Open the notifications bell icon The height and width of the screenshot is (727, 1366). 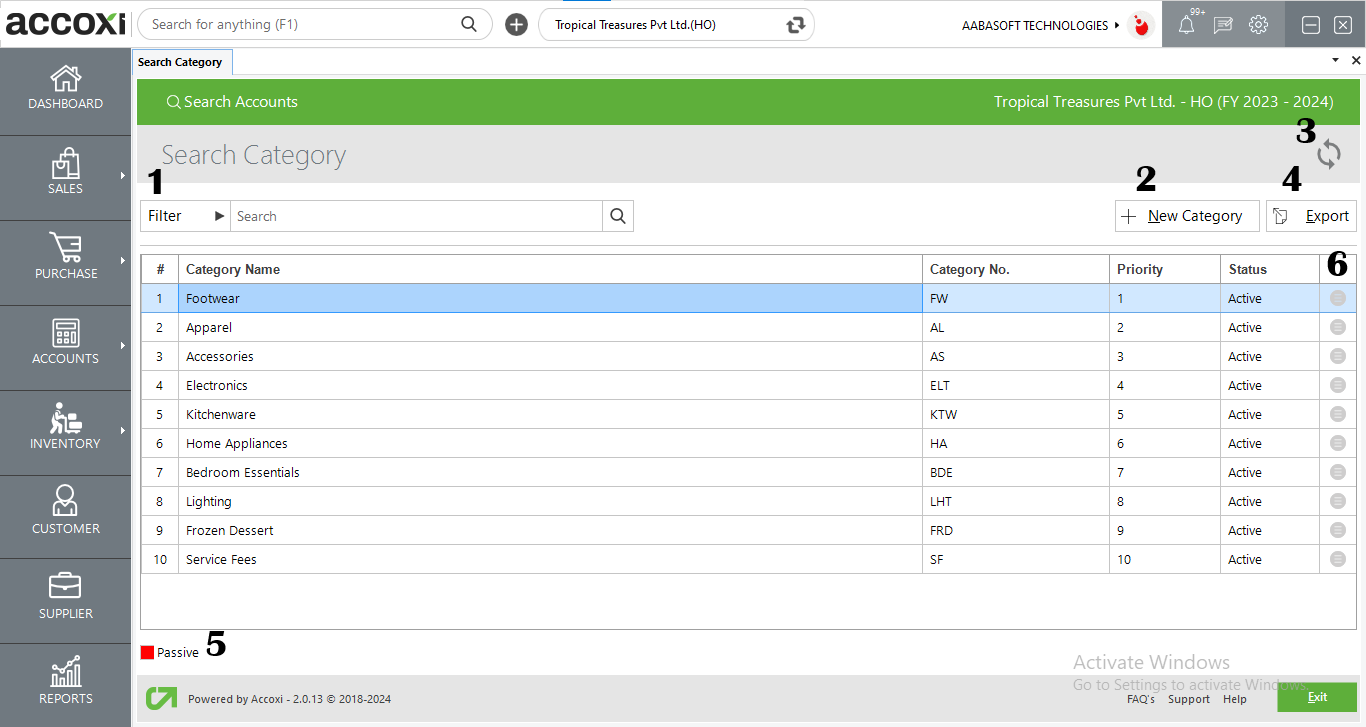[1188, 24]
